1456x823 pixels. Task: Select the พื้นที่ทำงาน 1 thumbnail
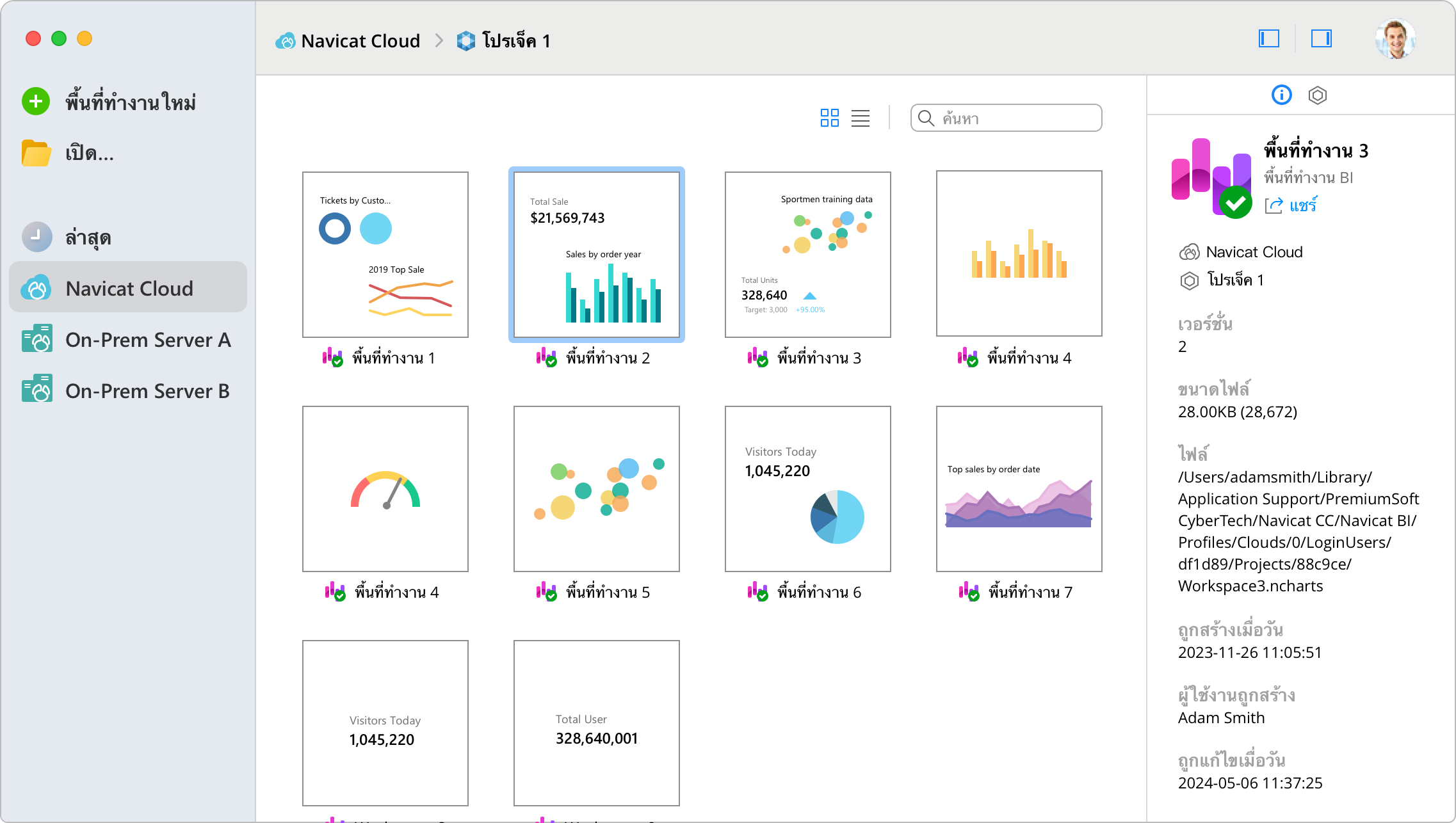(x=385, y=254)
